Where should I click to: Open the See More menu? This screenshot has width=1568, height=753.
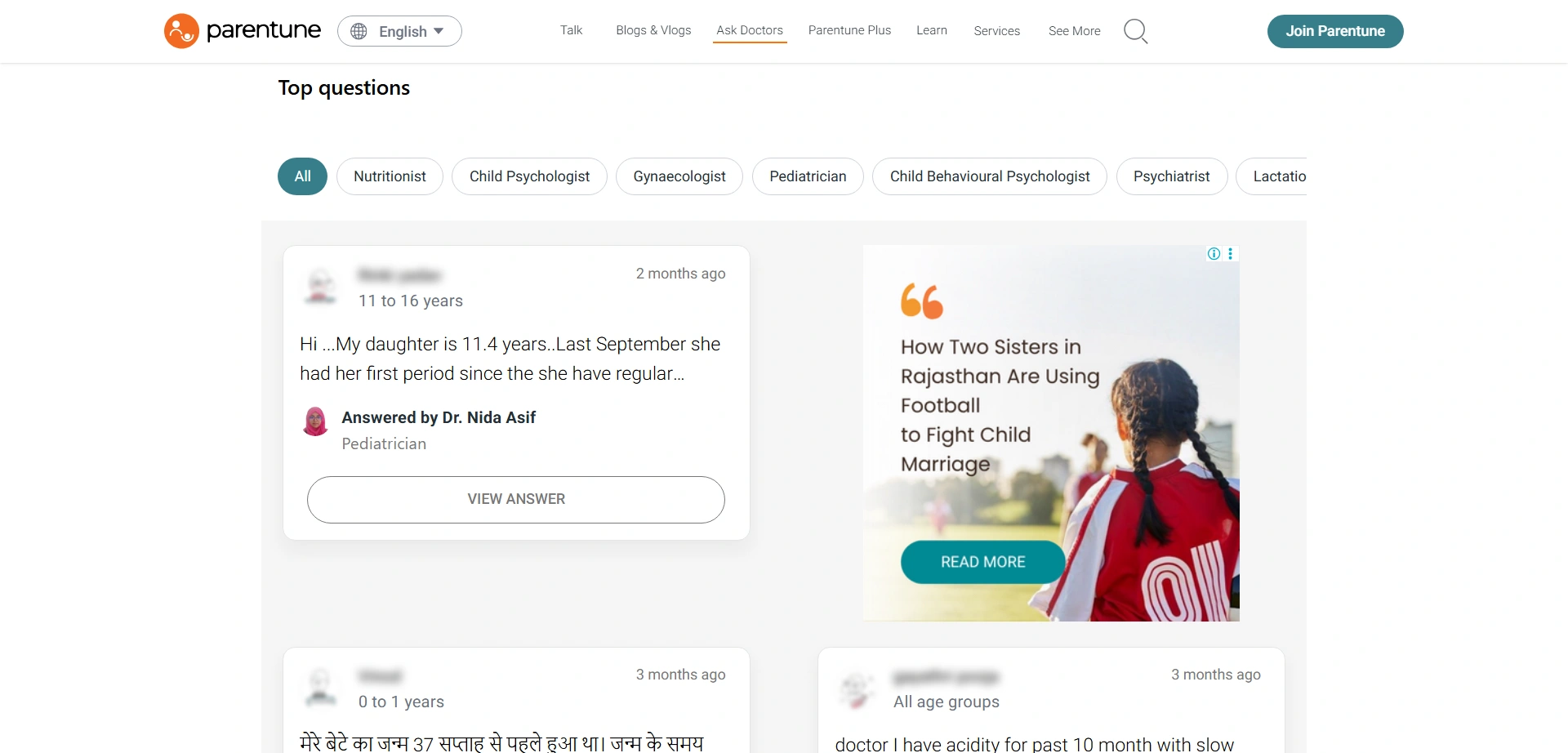pyautogui.click(x=1074, y=31)
